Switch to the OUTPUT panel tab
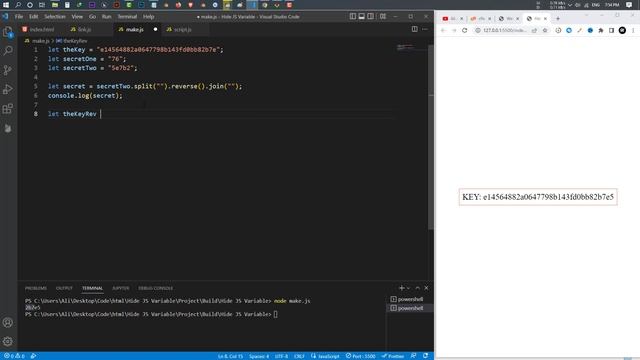The height and width of the screenshot is (360, 640). click(x=64, y=288)
